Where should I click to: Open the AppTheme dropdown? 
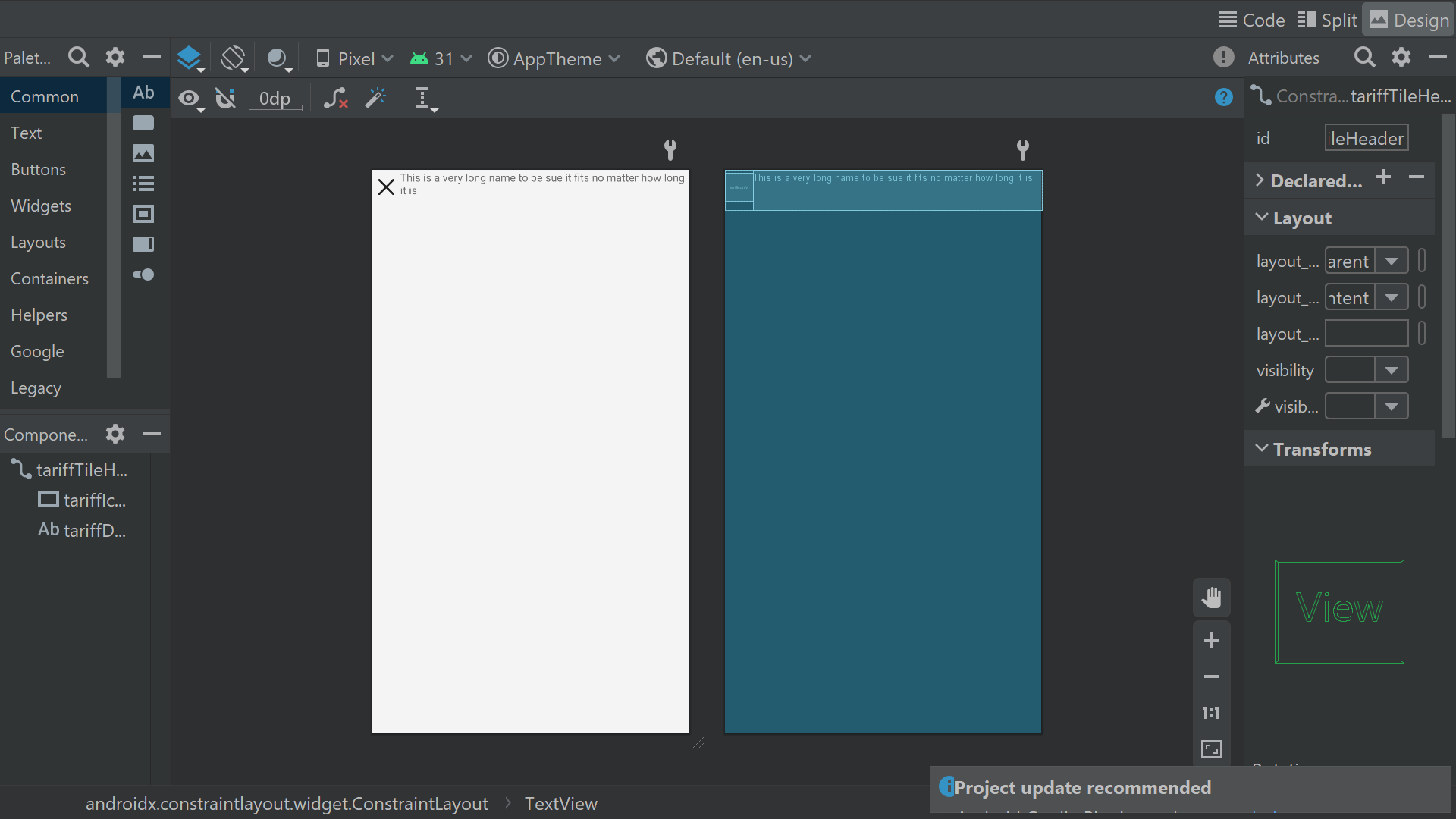click(x=554, y=58)
